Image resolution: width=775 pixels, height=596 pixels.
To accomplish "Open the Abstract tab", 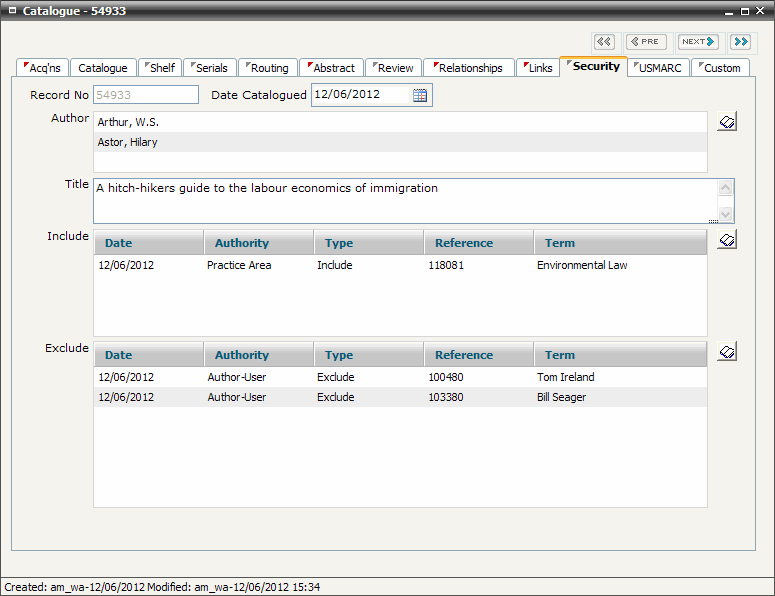I will [331, 68].
